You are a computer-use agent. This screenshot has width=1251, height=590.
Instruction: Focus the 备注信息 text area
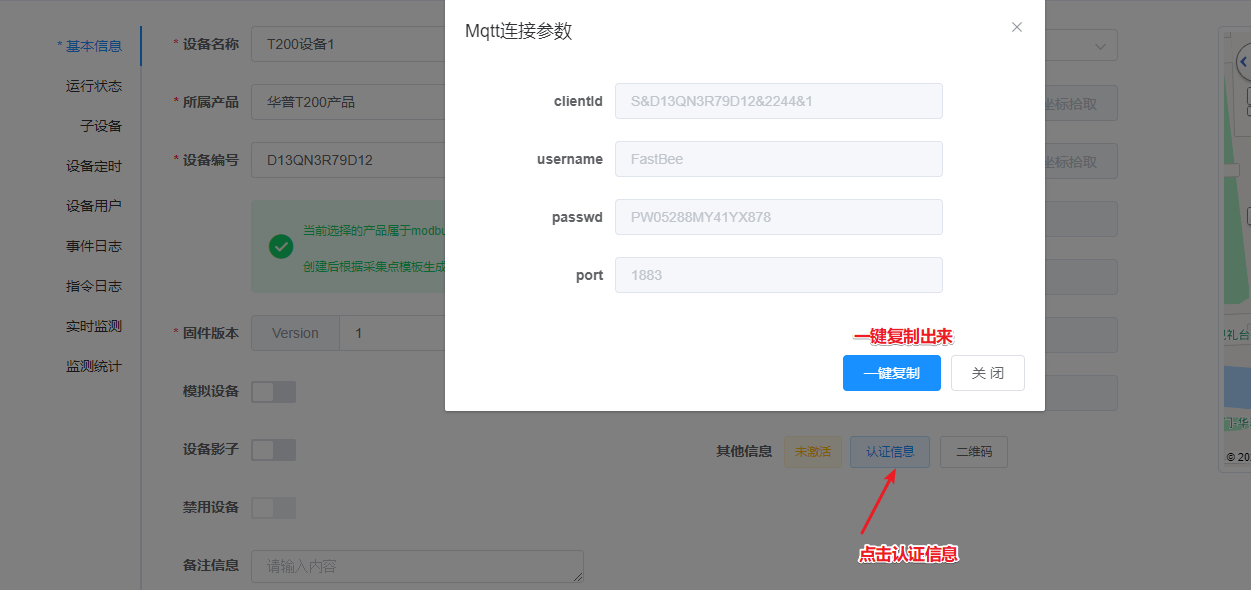pyautogui.click(x=417, y=566)
